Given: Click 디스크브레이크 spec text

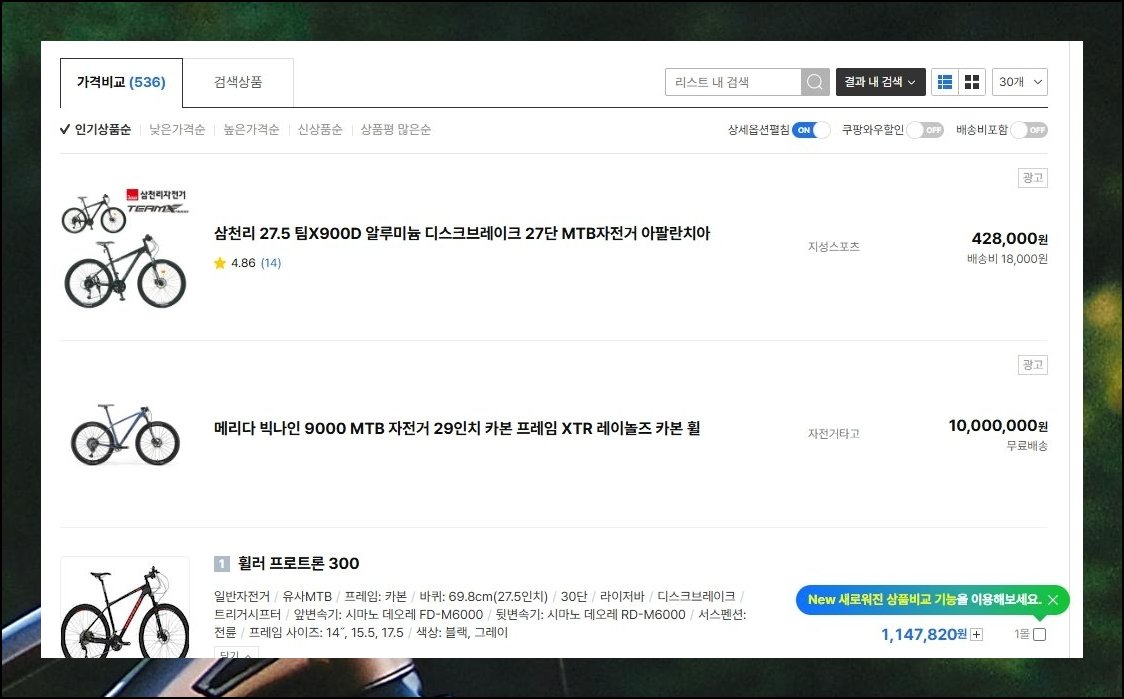Looking at the screenshot, I should coord(696,596).
